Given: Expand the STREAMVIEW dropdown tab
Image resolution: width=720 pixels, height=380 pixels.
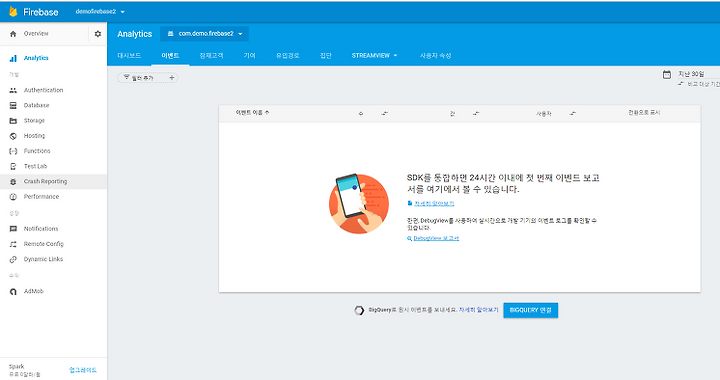Looking at the screenshot, I should coord(375,56).
